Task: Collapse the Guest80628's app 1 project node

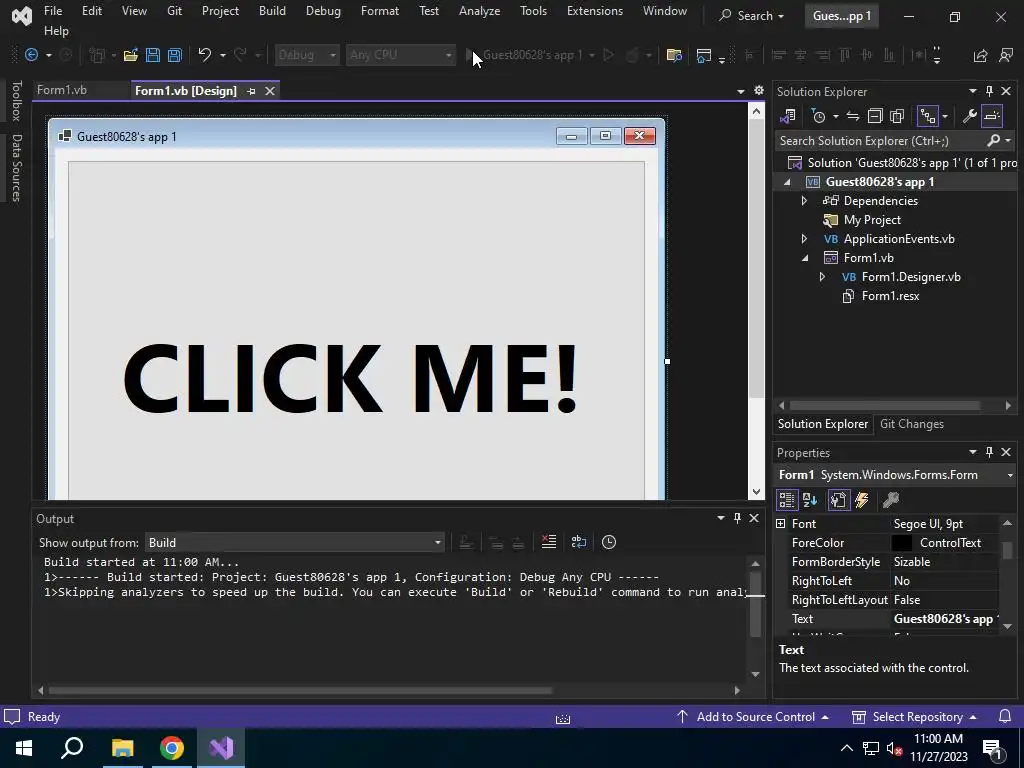Action: pos(787,182)
